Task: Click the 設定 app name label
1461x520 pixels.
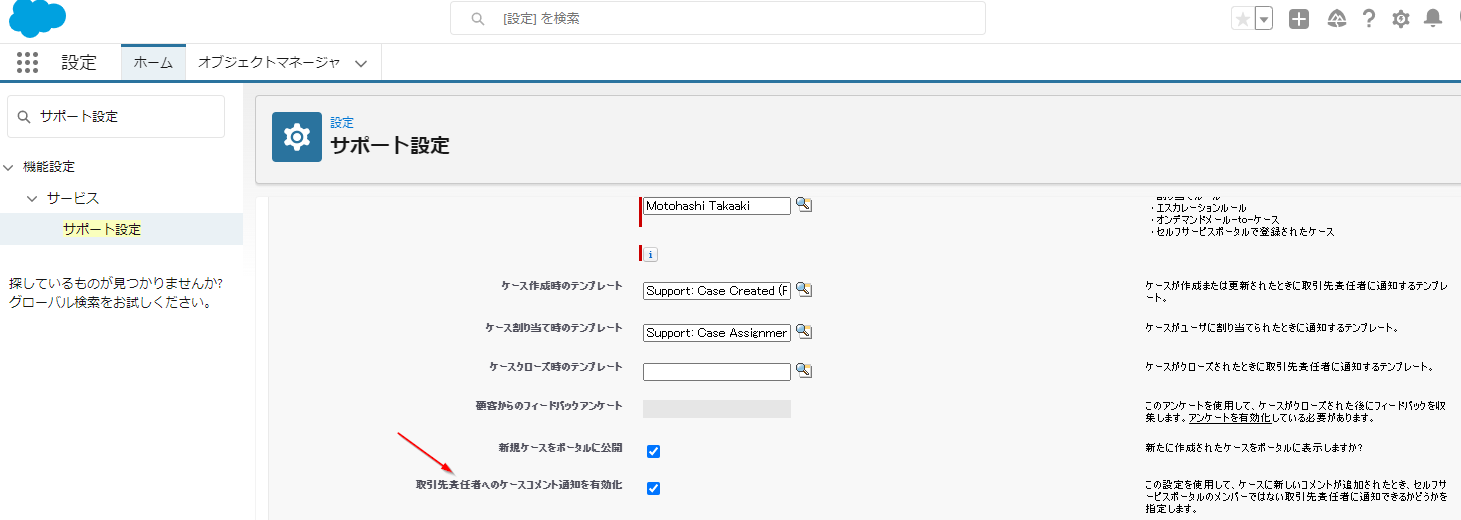Action: point(79,62)
